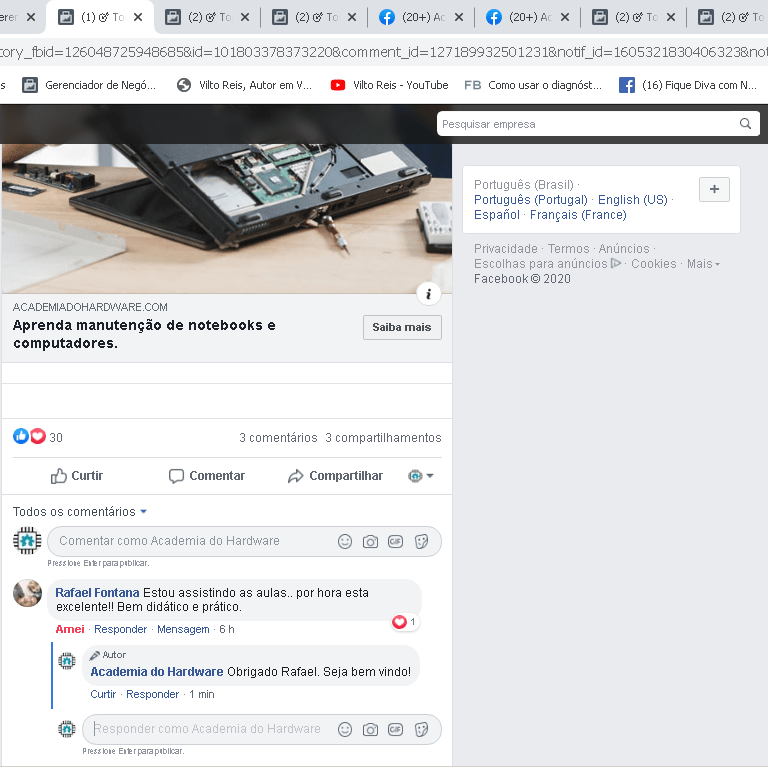The width and height of the screenshot is (768, 768).
Task: Expand Todos os comentários filter
Action: [80, 511]
